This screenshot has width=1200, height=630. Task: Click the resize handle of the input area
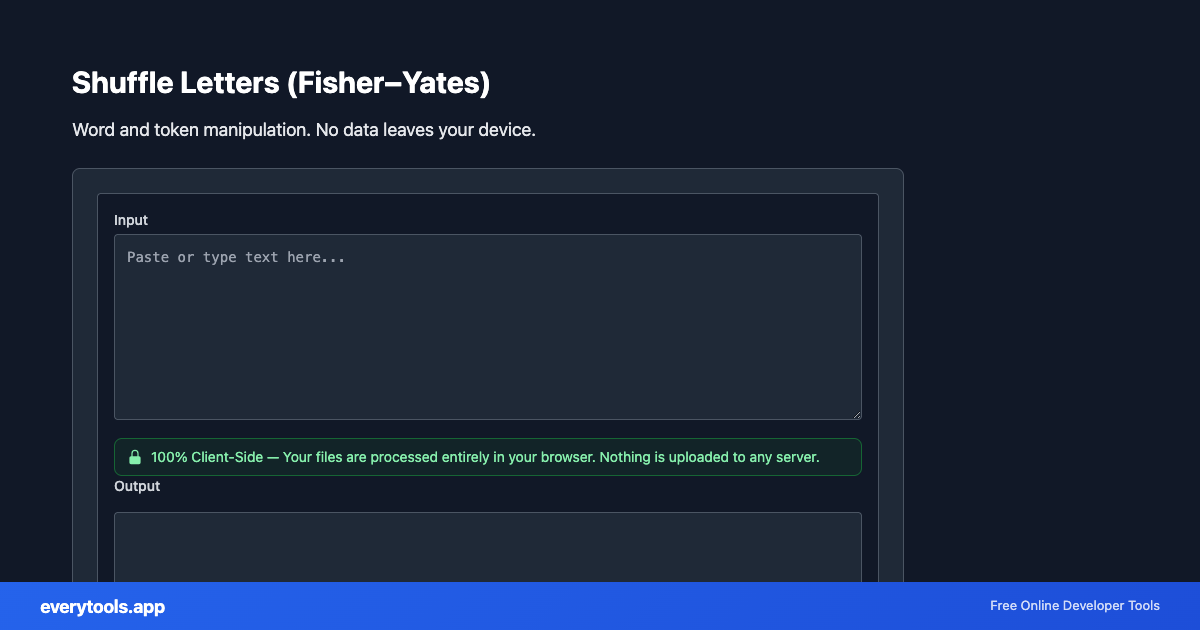pyautogui.click(x=856, y=413)
